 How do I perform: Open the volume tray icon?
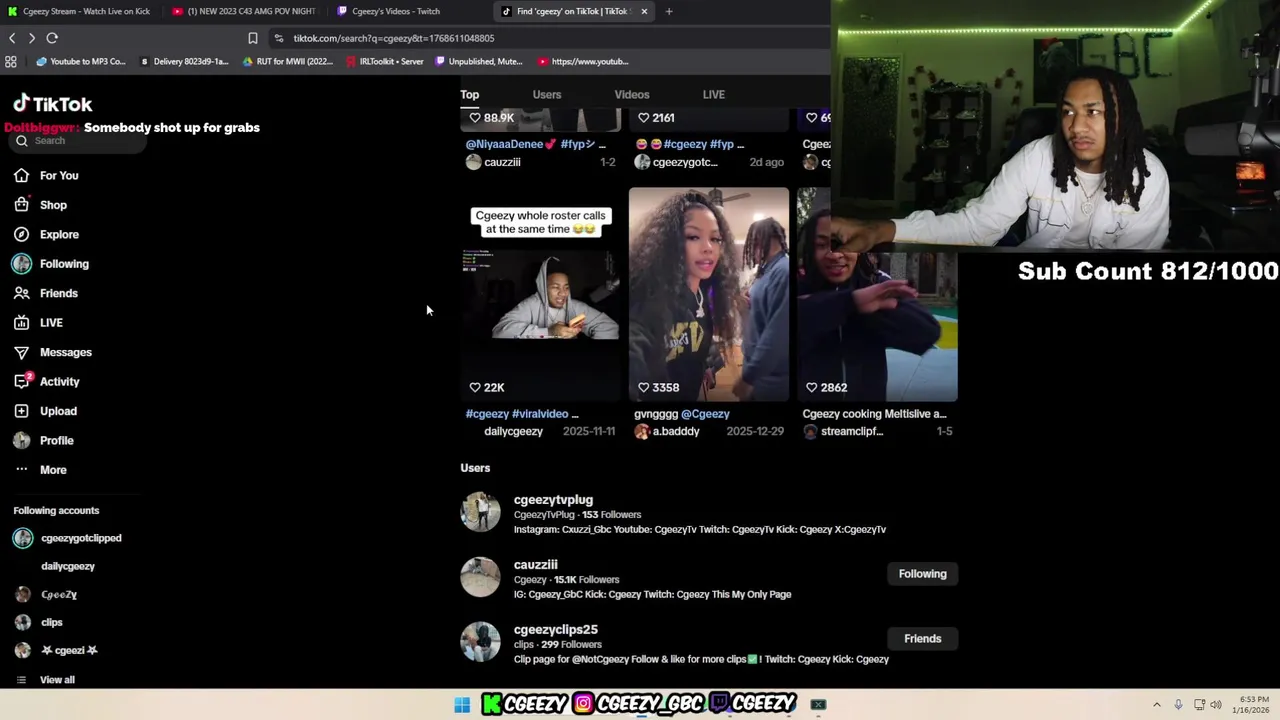pyautogui.click(x=1216, y=705)
